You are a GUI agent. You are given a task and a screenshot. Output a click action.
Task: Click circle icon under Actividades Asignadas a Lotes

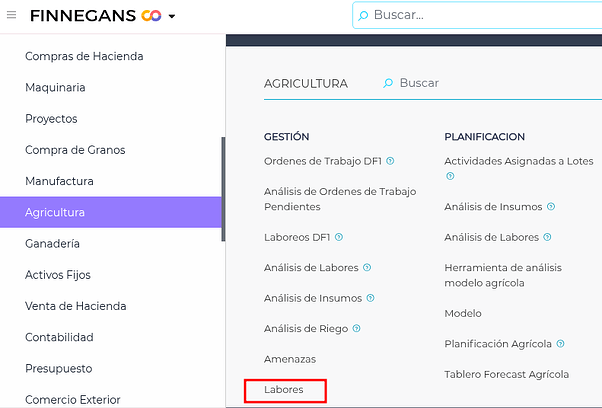pyautogui.click(x=450, y=177)
